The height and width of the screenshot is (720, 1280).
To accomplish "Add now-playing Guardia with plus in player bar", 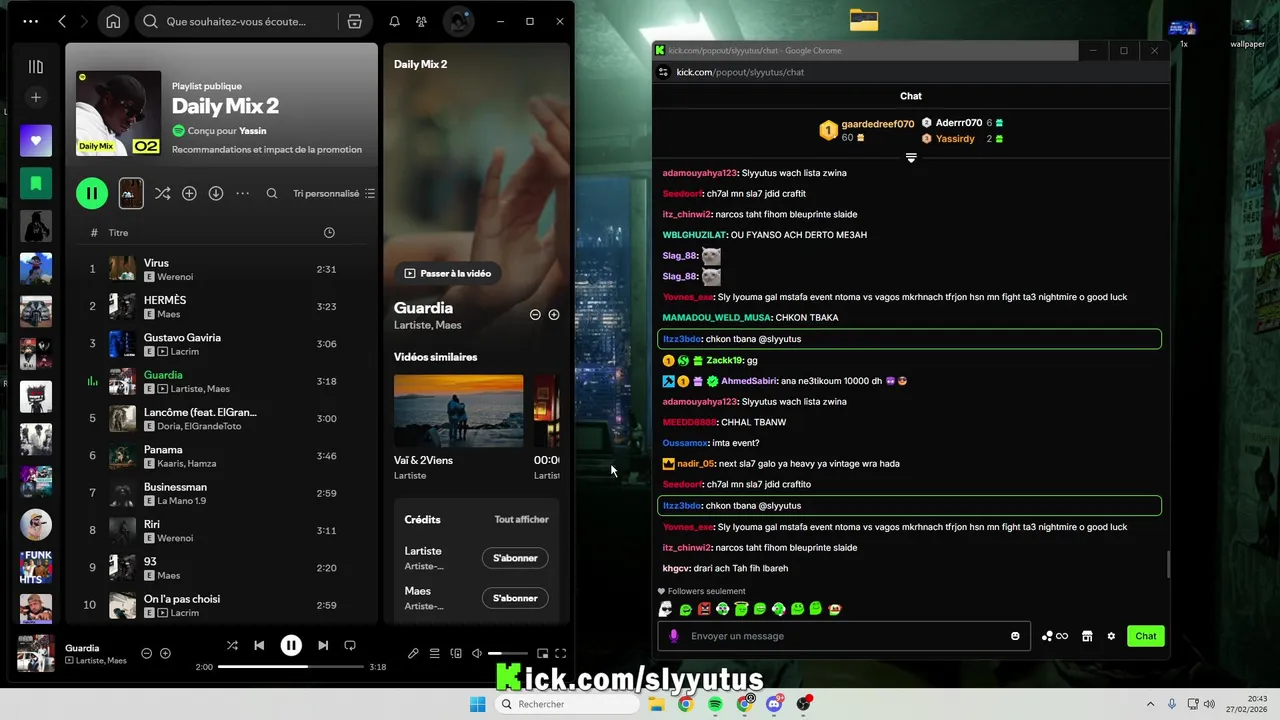I will click(166, 653).
